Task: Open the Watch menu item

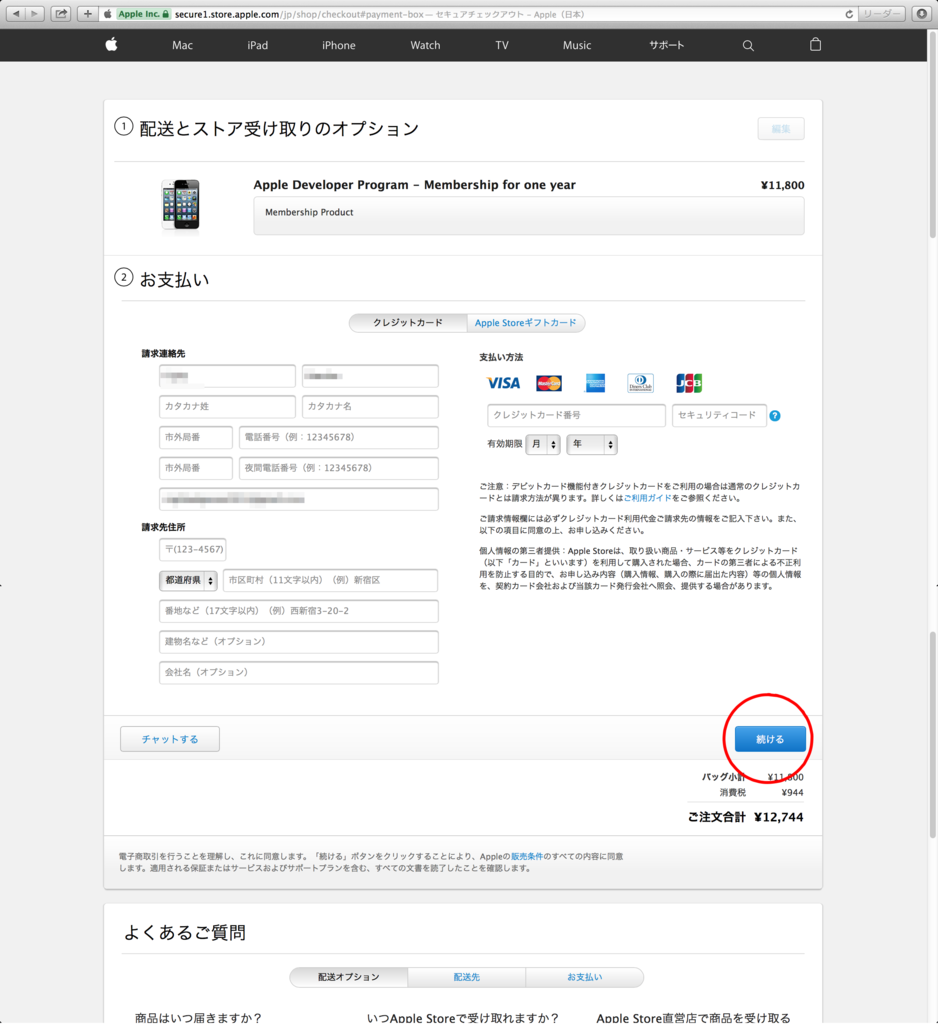Action: pyautogui.click(x=425, y=45)
